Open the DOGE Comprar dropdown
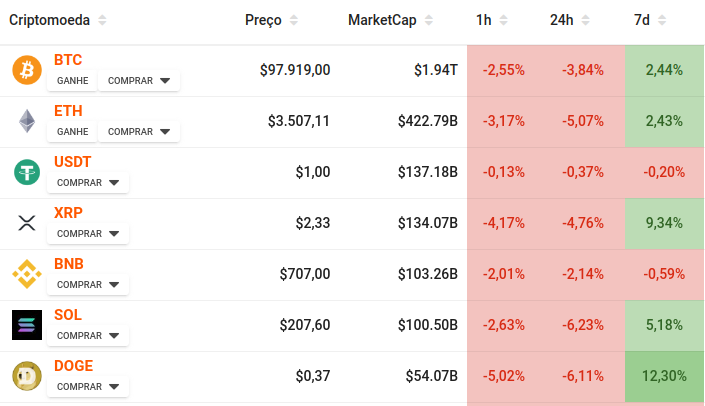 90,386
